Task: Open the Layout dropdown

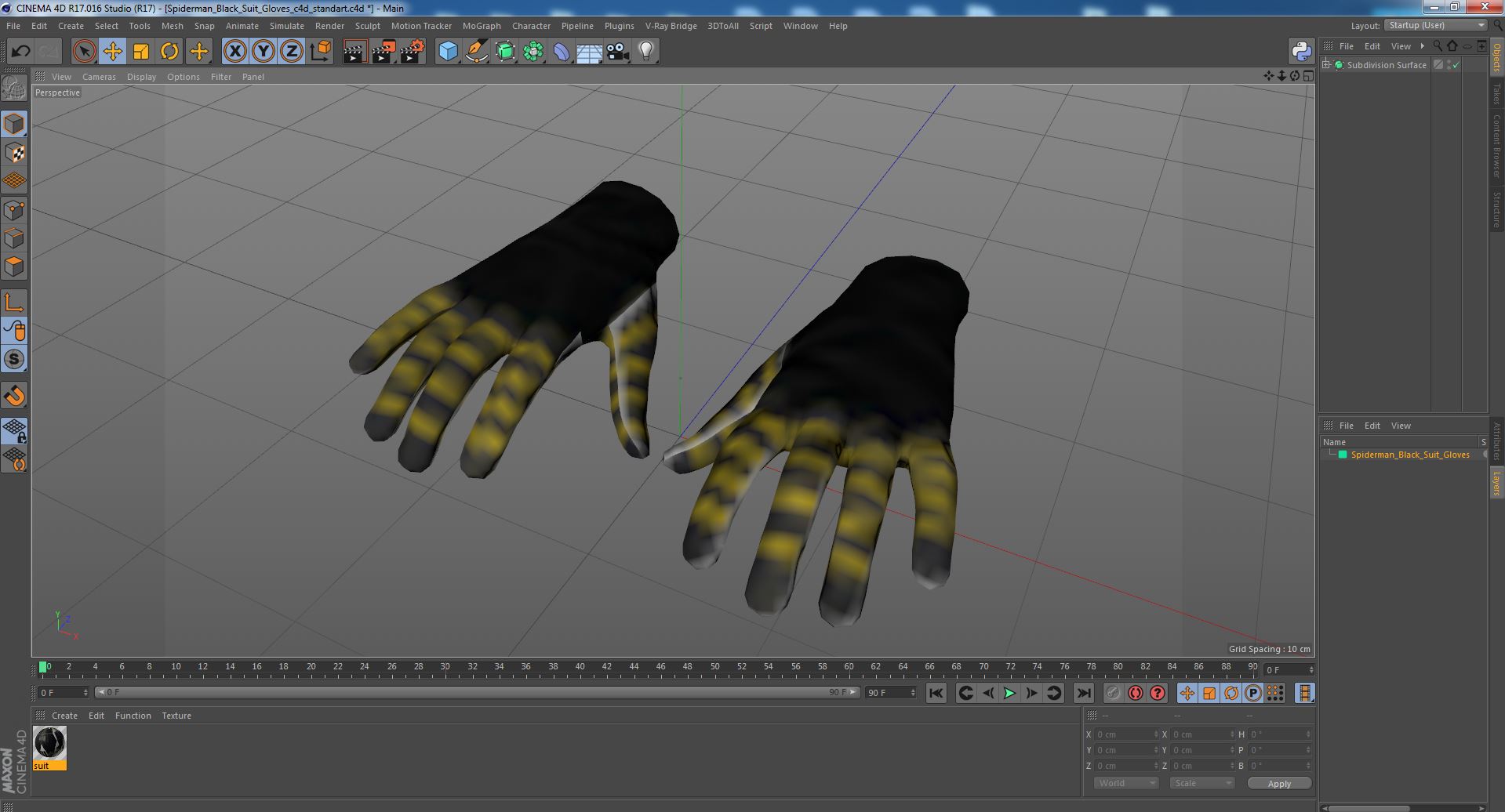Action: (1436, 26)
